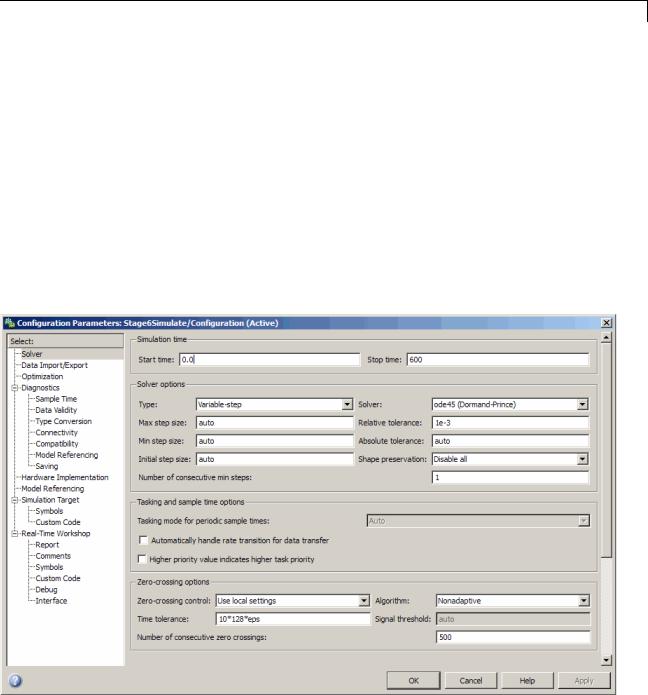Screen dimensions: 648x695
Task: Click the Help button
Action: pyautogui.click(x=527, y=680)
